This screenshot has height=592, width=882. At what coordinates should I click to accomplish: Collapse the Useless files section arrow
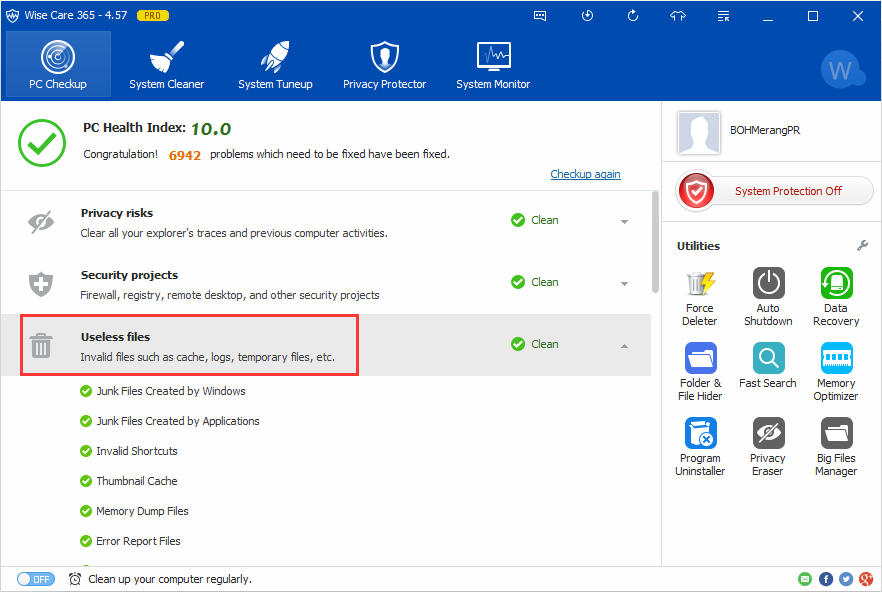624,346
